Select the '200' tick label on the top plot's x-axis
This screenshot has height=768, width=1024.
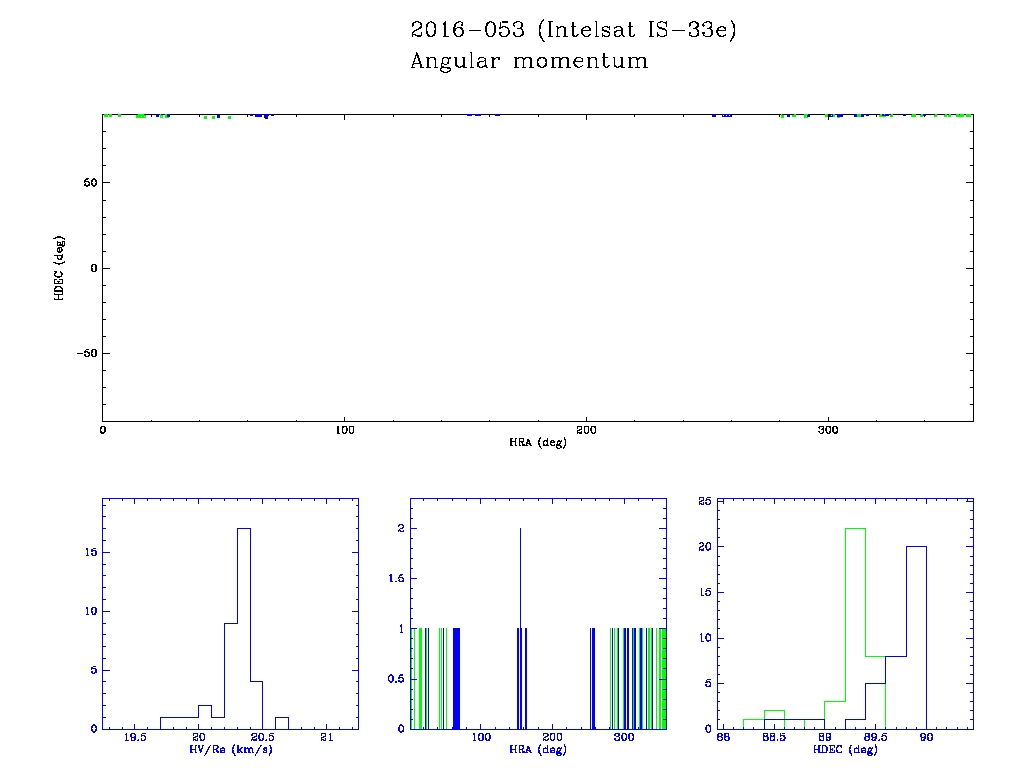click(x=586, y=431)
